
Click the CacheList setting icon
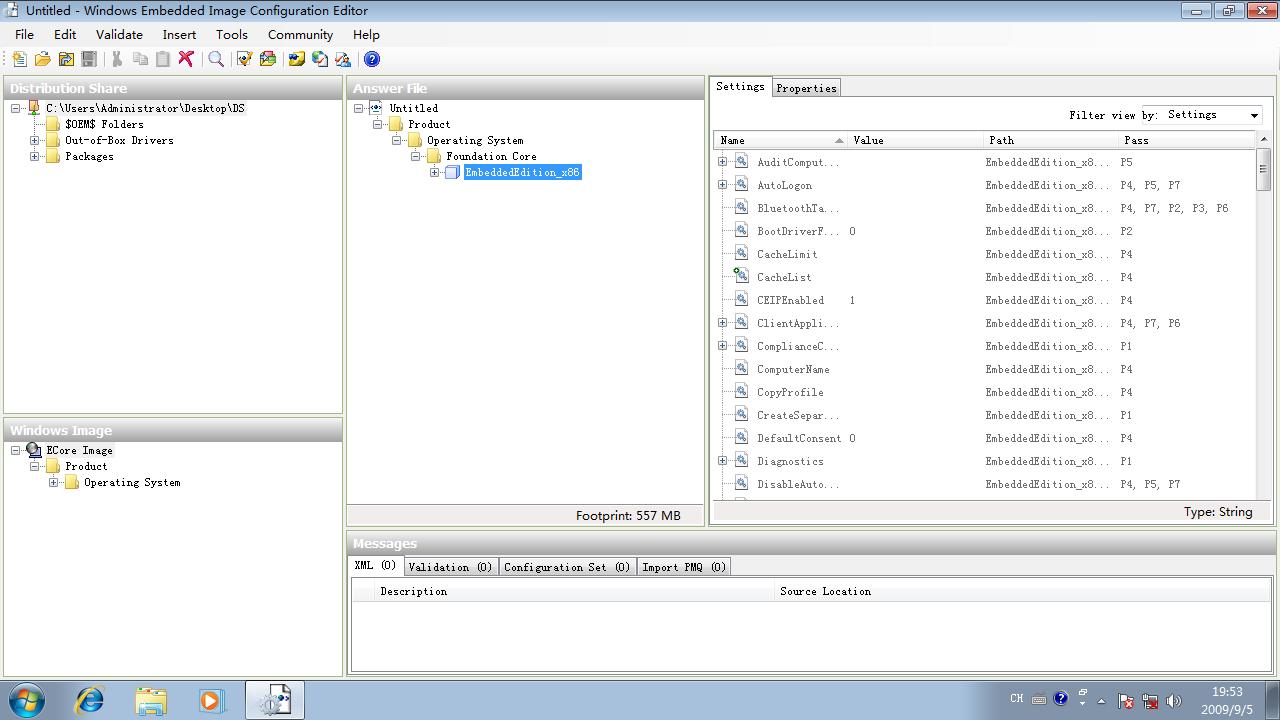(741, 276)
